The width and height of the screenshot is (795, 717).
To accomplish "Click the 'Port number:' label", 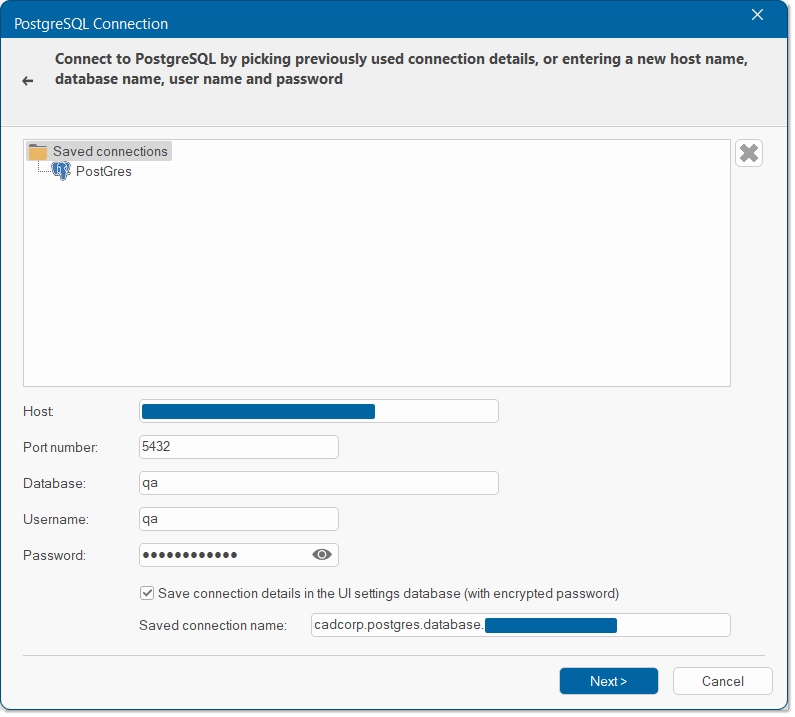I will tap(60, 447).
